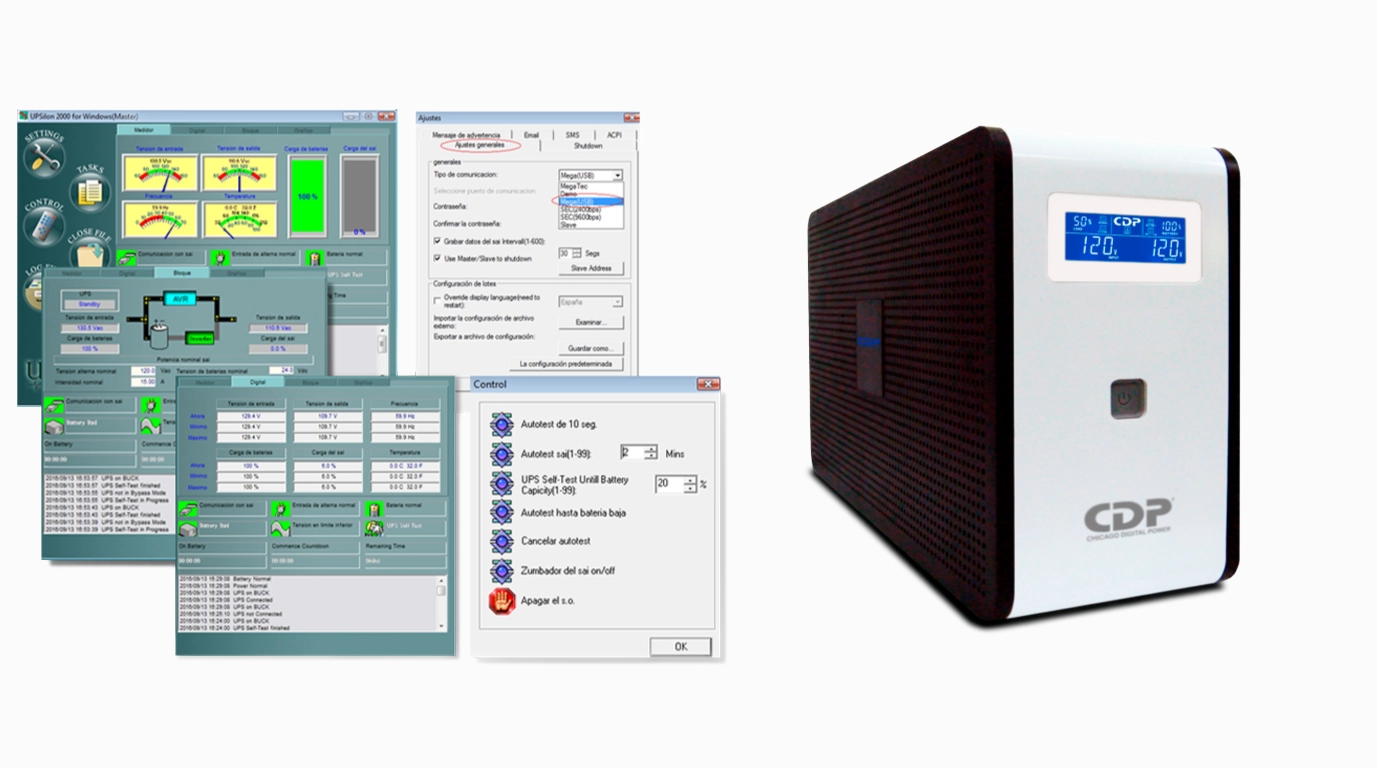Choose SEC(9600bps) from the list
The image size is (1377, 768).
591,217
